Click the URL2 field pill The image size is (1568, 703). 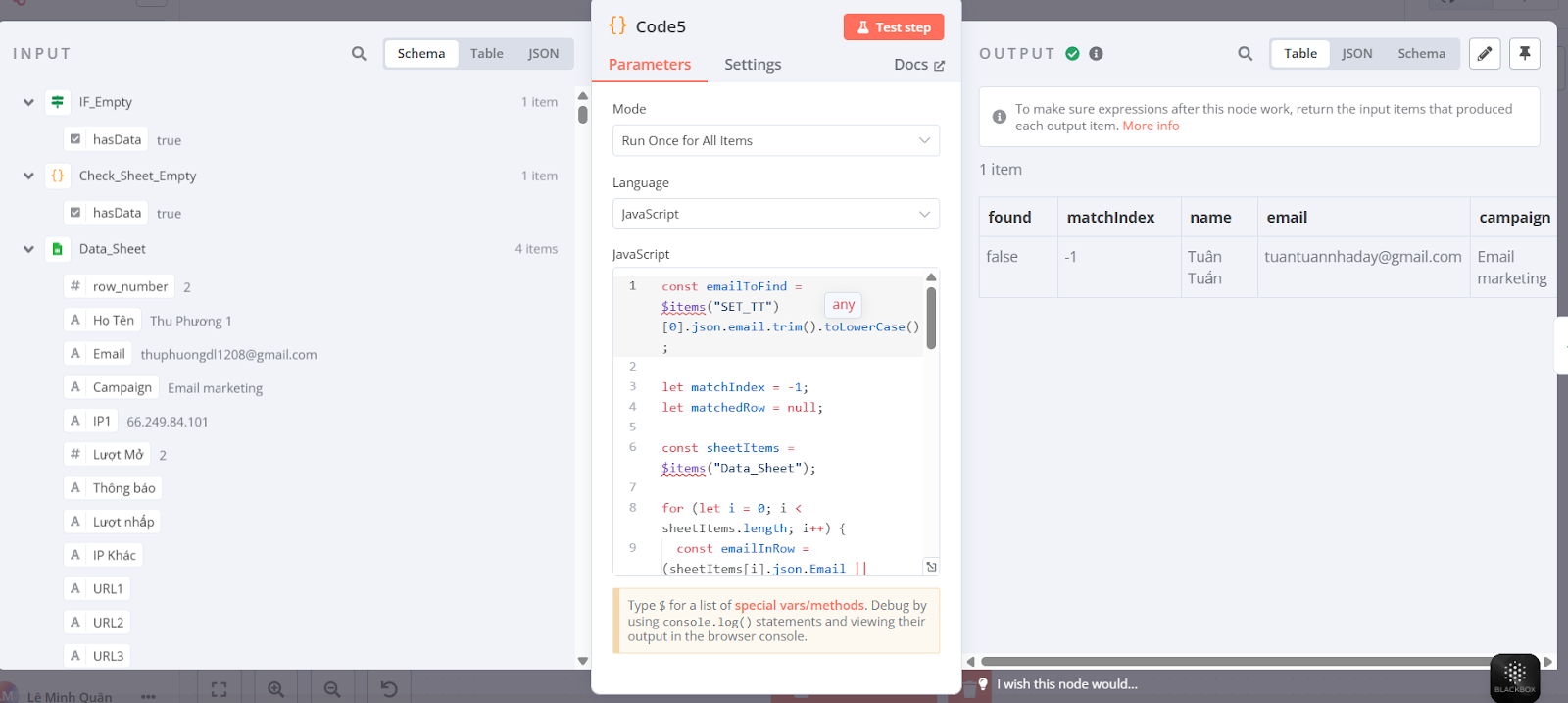(97, 622)
